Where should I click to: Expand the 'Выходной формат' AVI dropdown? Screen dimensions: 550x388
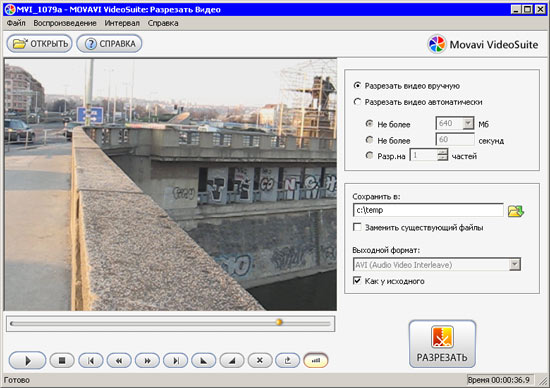point(514,265)
